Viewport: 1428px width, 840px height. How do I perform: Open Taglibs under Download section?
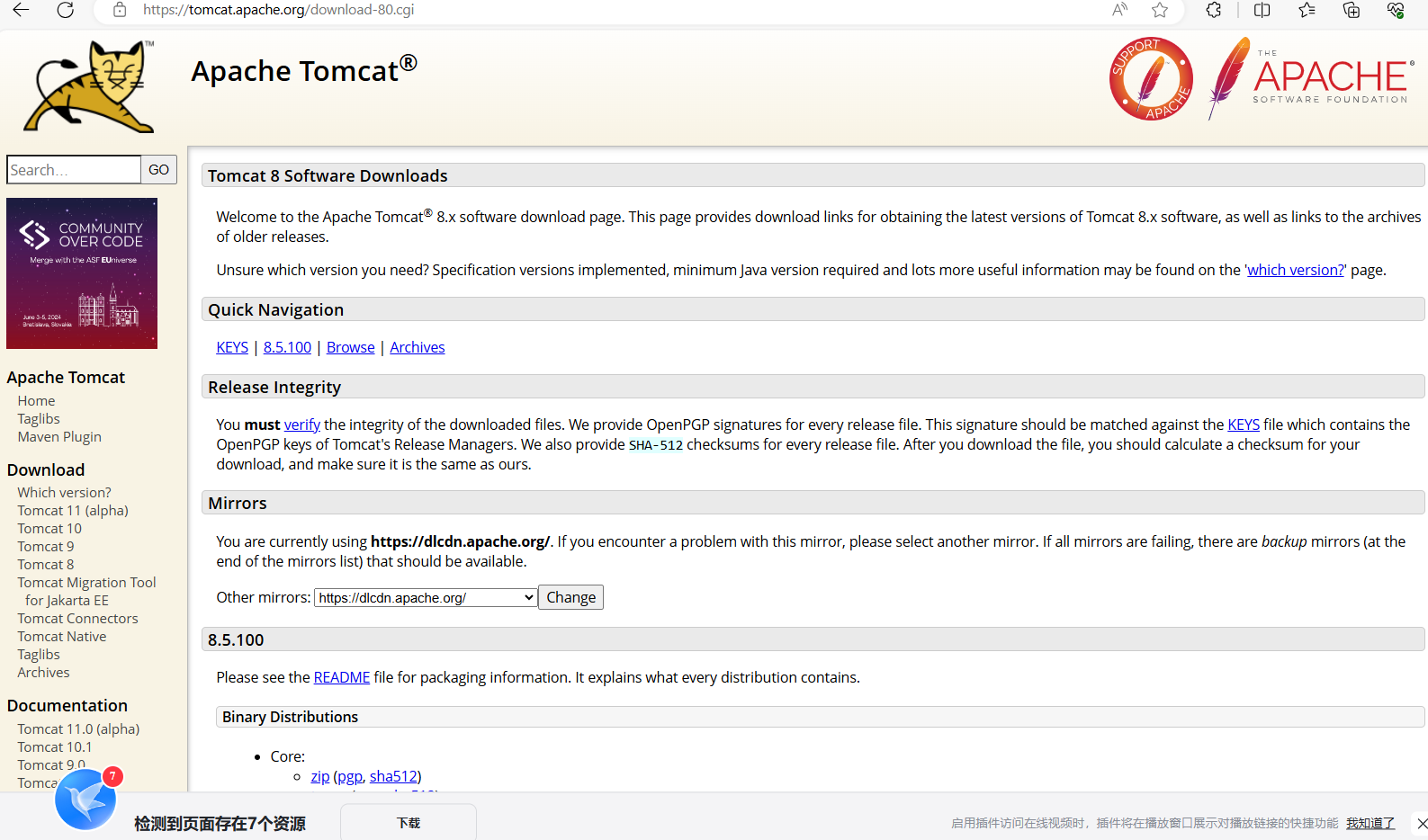click(39, 655)
